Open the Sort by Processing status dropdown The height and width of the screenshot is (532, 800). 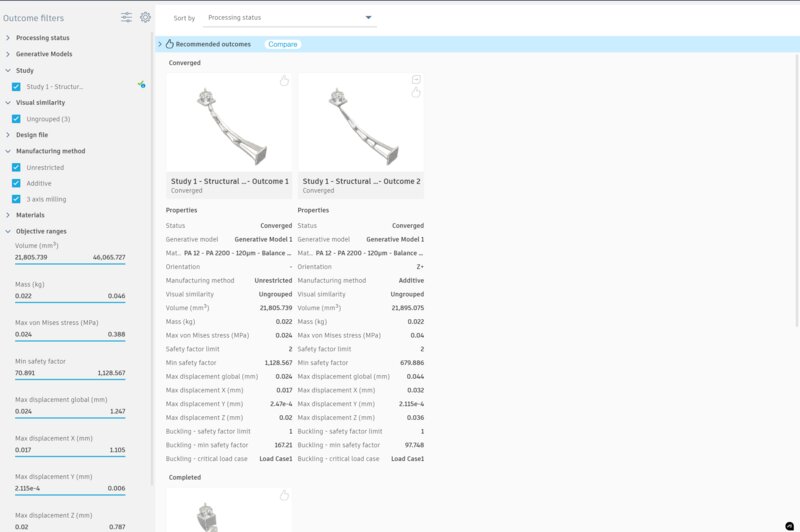coord(290,18)
